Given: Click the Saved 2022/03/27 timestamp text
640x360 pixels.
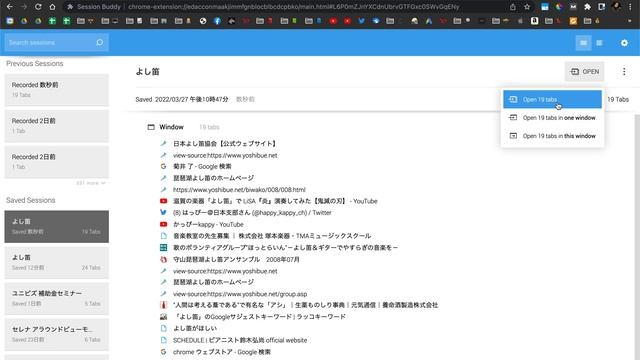Looking at the screenshot, I should click(182, 100).
